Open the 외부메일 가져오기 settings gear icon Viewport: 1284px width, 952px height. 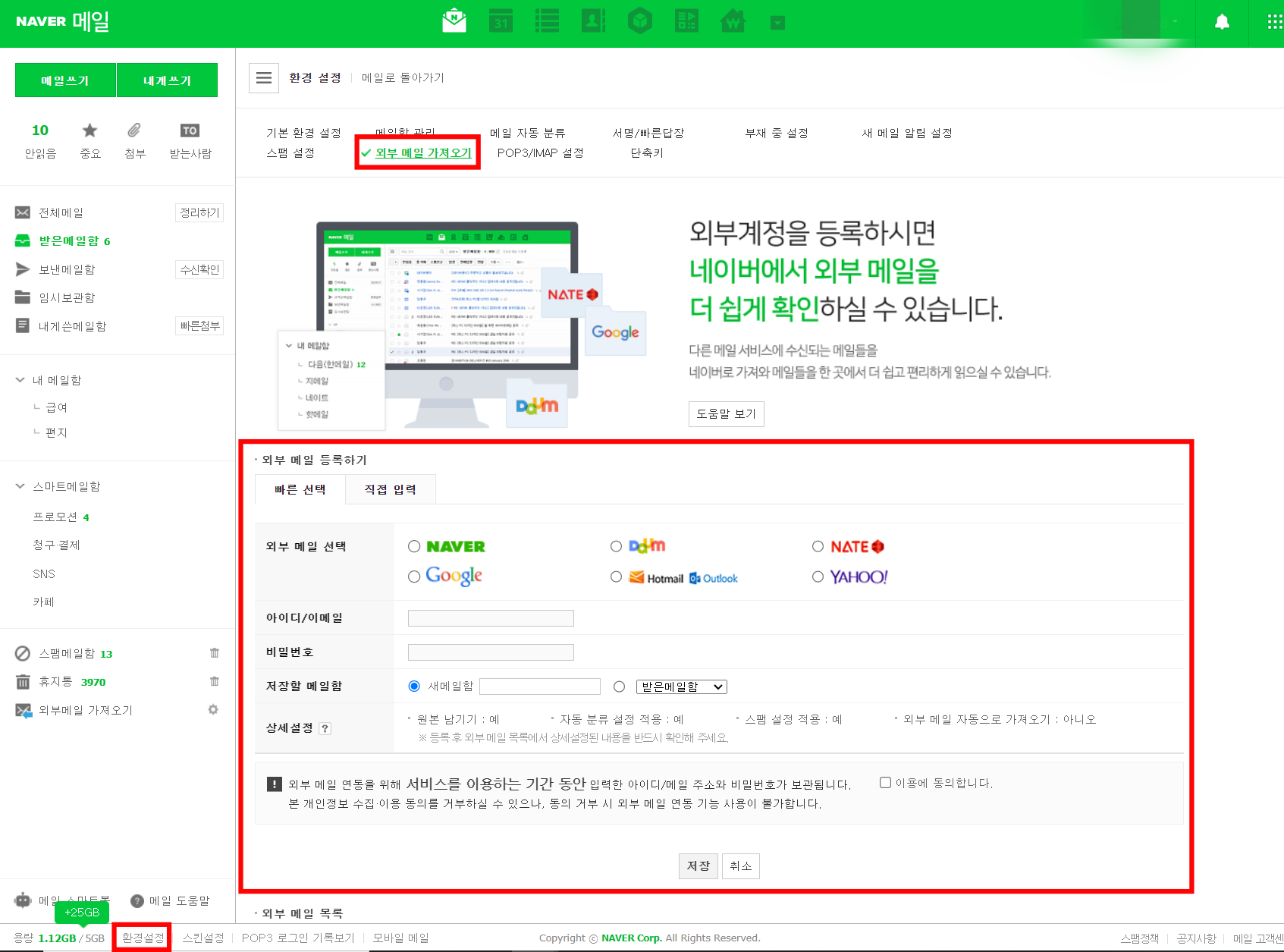214,710
